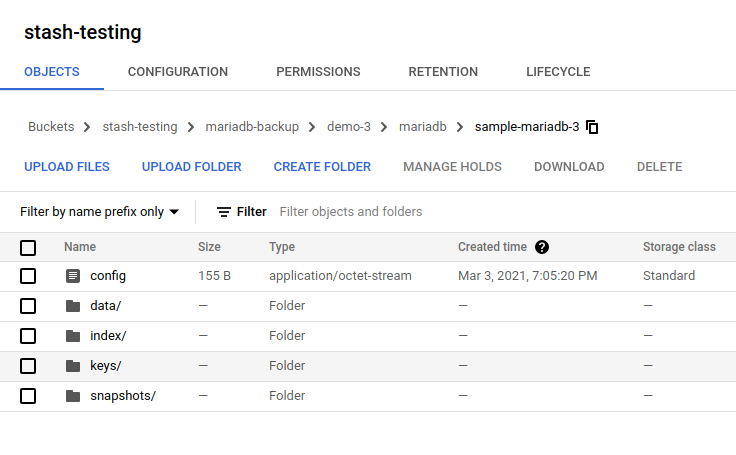Go to the Permissions tab
Screen dimensions: 736x455
318,72
